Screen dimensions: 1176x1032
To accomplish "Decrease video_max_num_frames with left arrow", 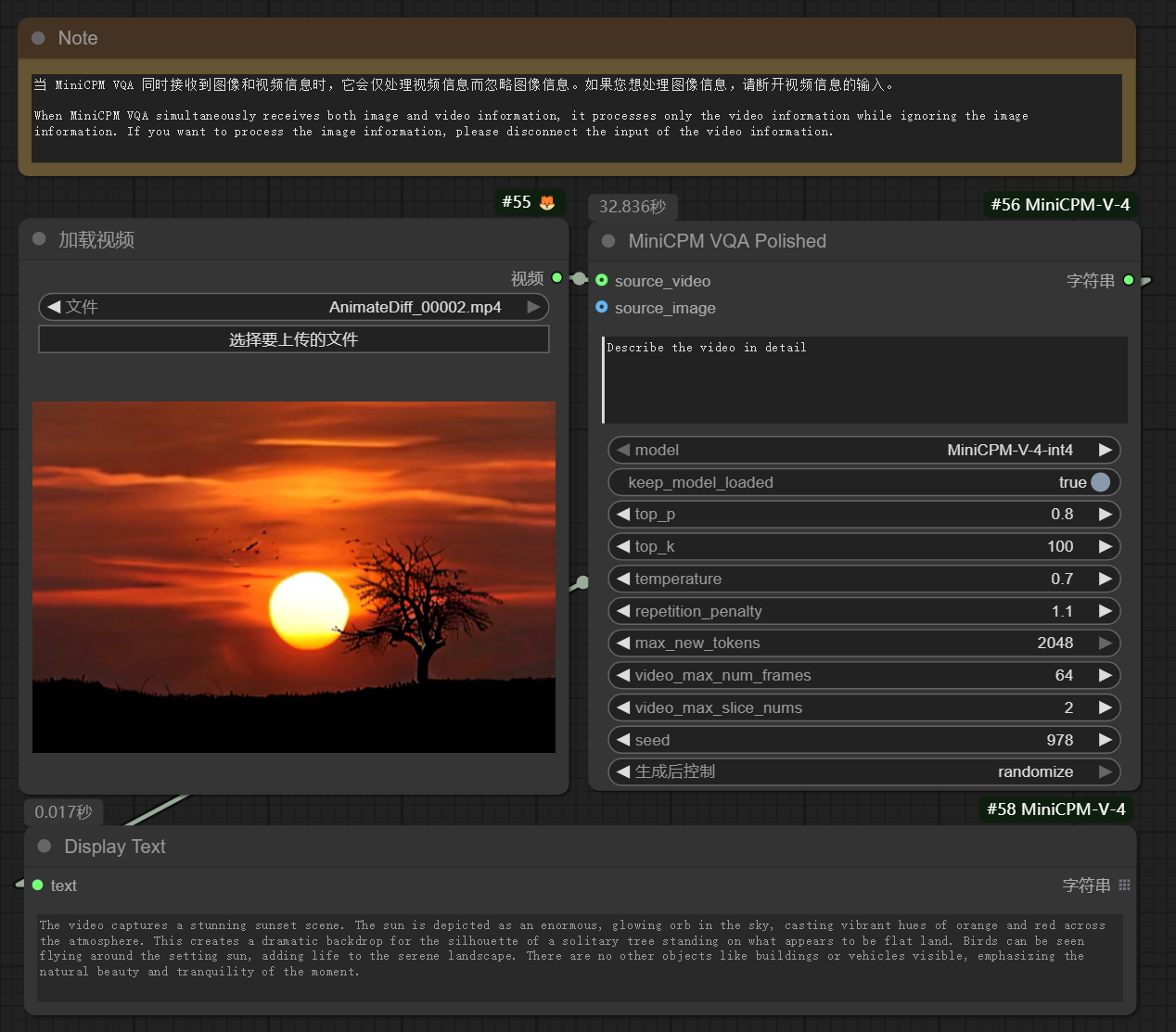I will pos(623,675).
